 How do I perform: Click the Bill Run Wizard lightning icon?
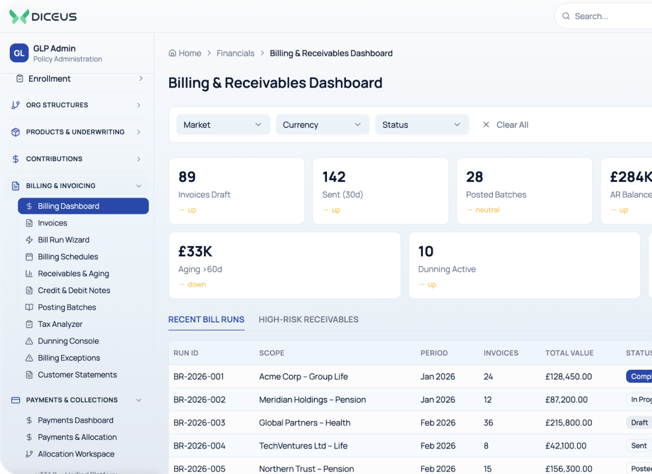point(29,240)
